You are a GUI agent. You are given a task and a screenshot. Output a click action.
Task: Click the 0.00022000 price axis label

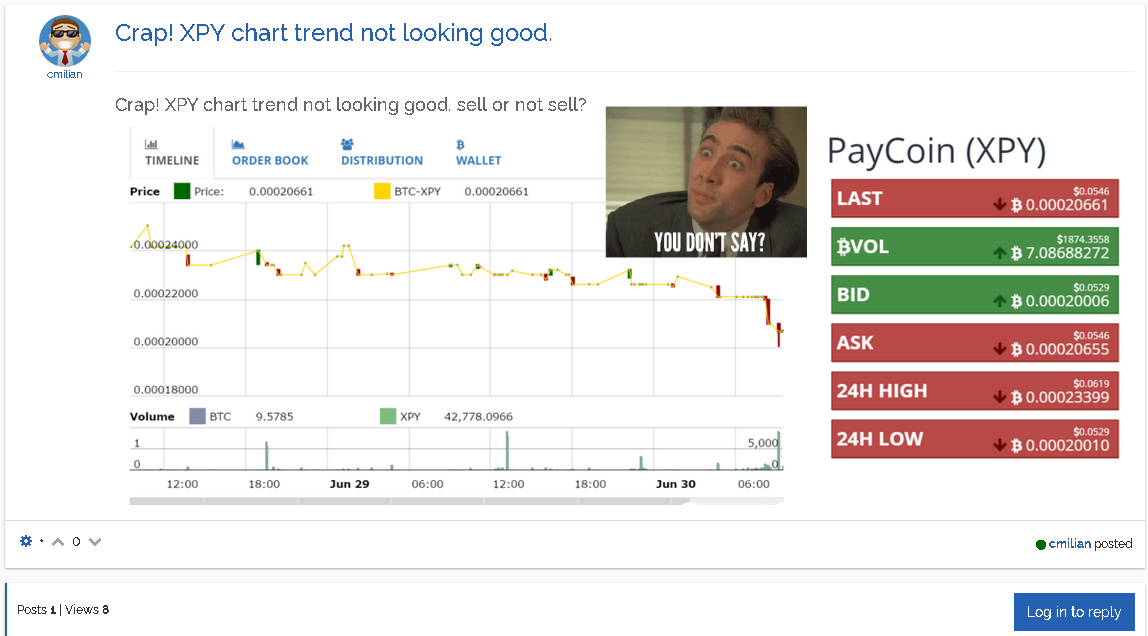coord(165,293)
